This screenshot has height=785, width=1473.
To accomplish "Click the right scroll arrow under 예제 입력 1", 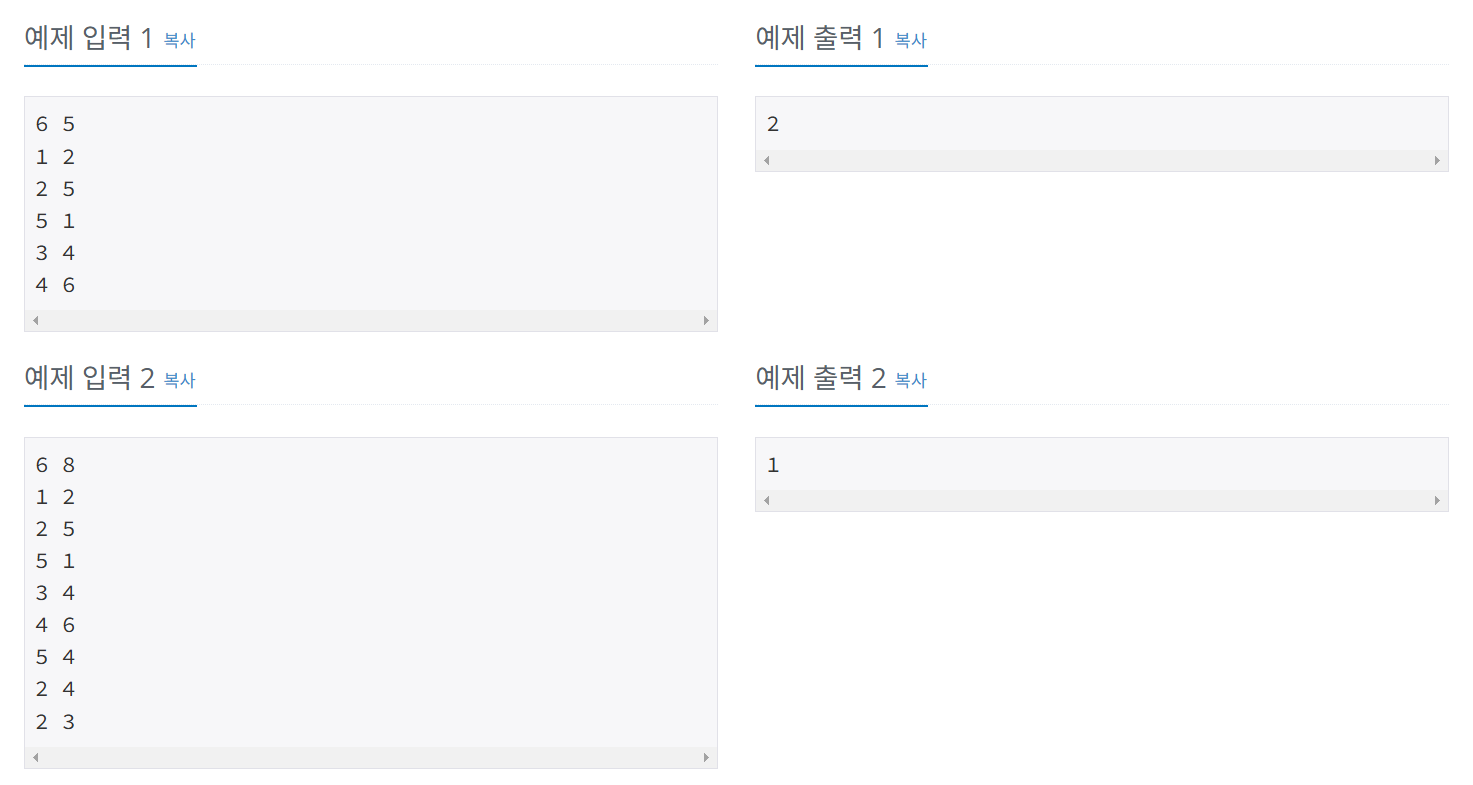I will [706, 319].
